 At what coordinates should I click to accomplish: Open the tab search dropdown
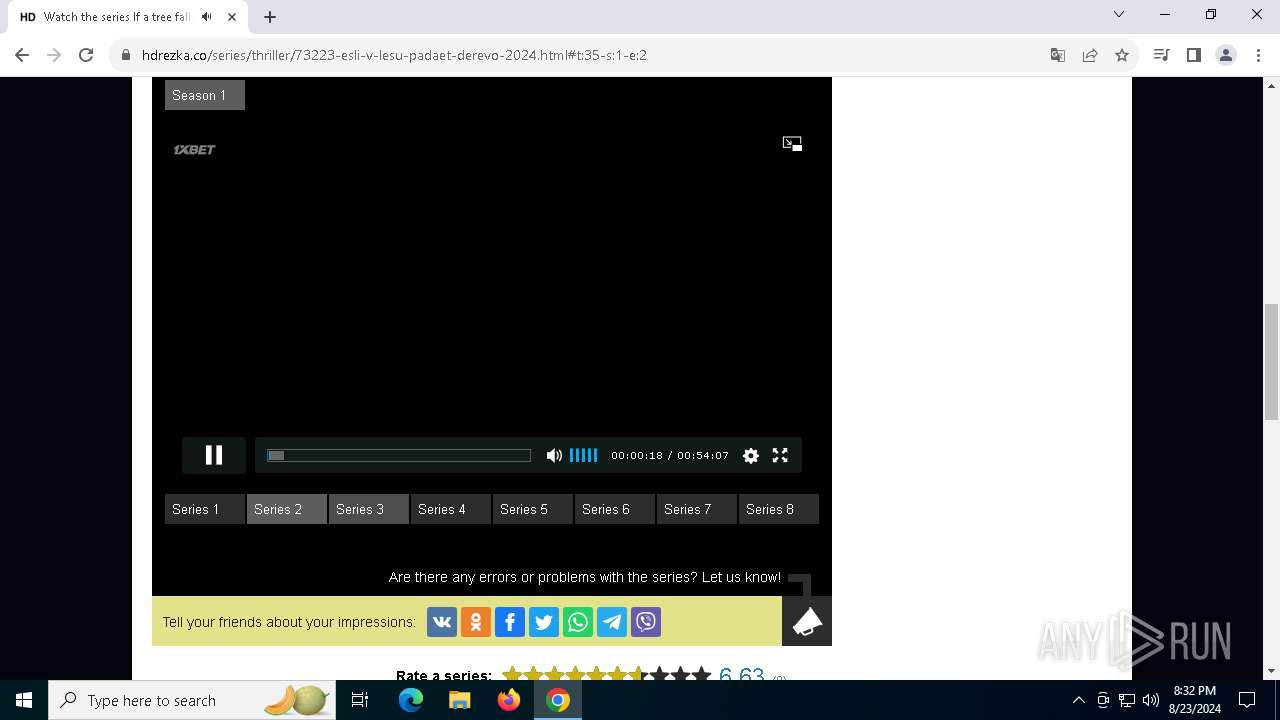coord(1119,14)
